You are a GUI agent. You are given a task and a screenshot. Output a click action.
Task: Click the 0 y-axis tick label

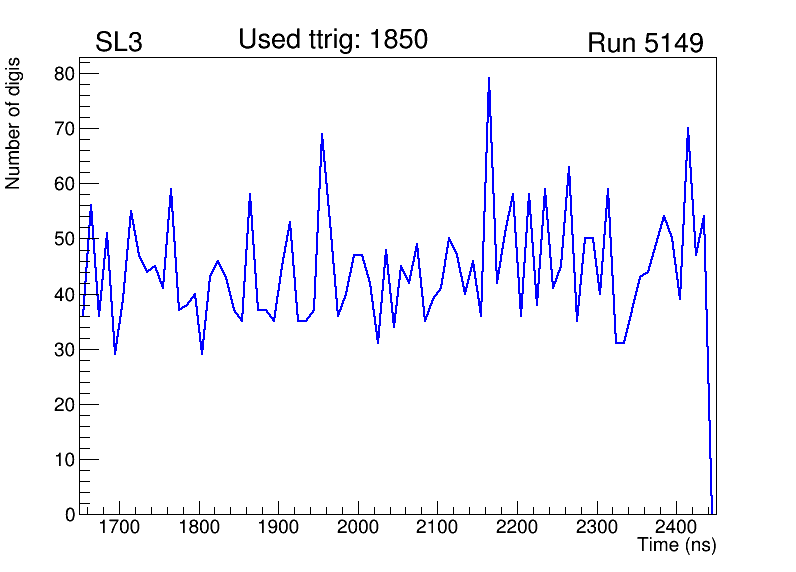70,515
